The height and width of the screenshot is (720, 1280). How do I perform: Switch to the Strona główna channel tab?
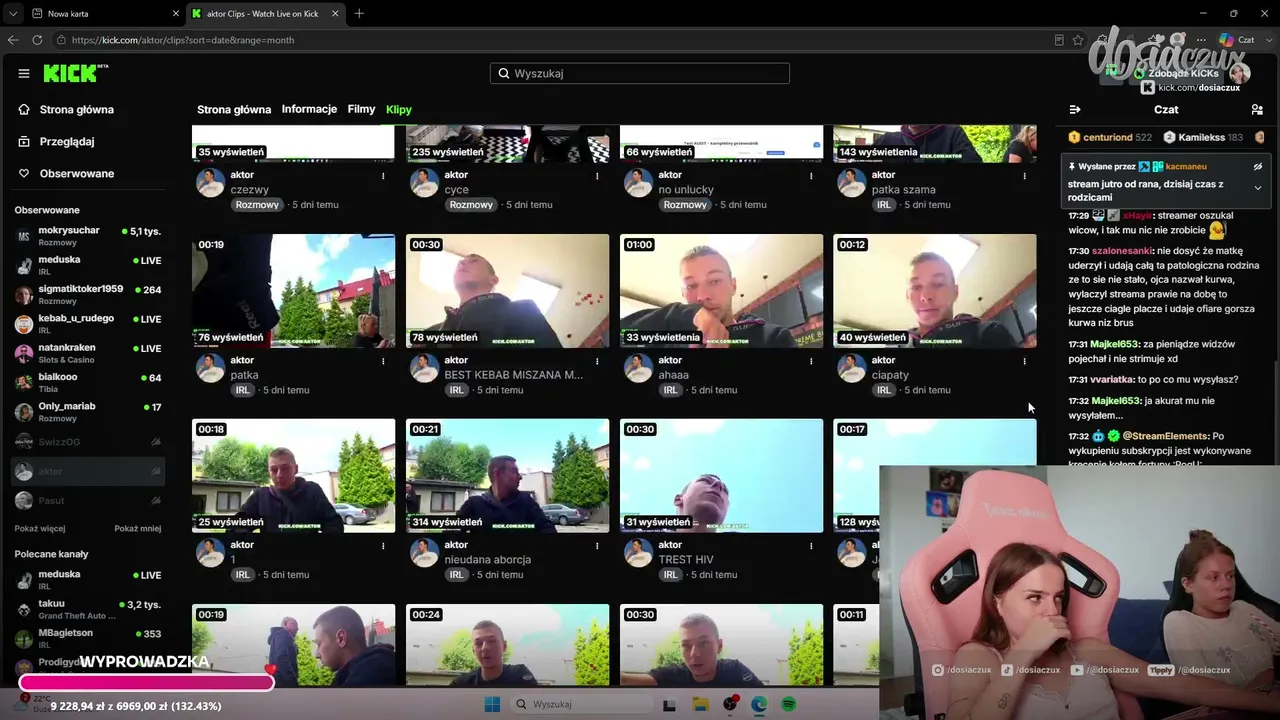click(234, 110)
